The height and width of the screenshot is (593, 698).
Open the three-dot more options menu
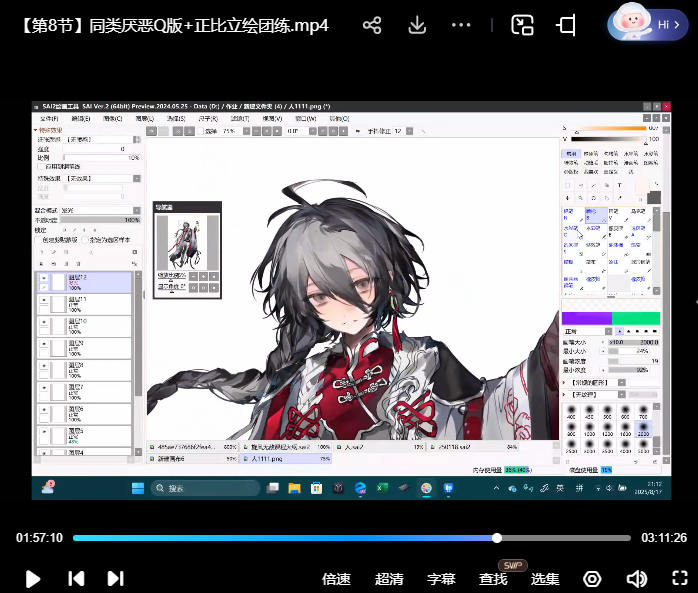[461, 25]
